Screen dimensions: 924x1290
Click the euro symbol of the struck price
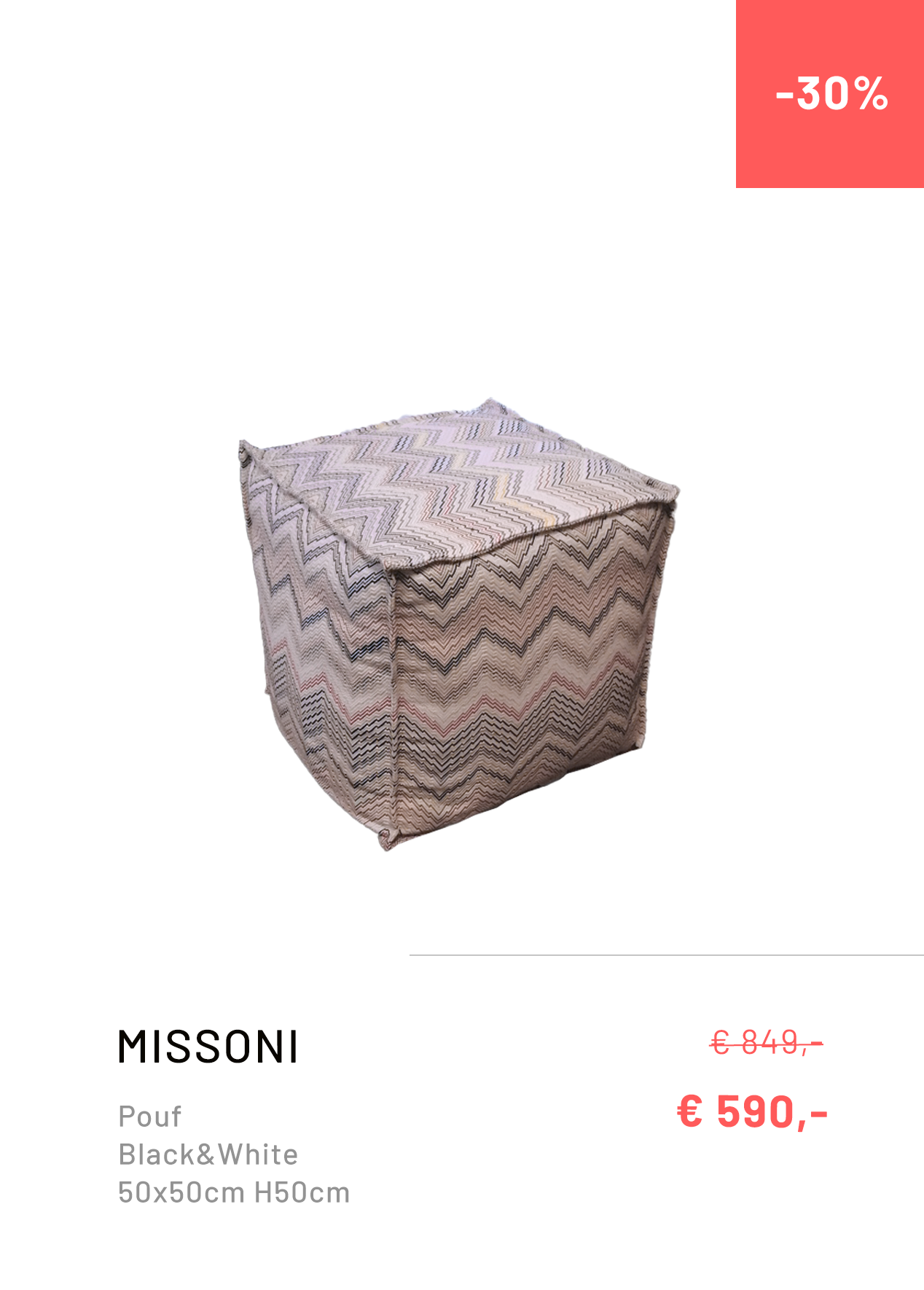(721, 1043)
